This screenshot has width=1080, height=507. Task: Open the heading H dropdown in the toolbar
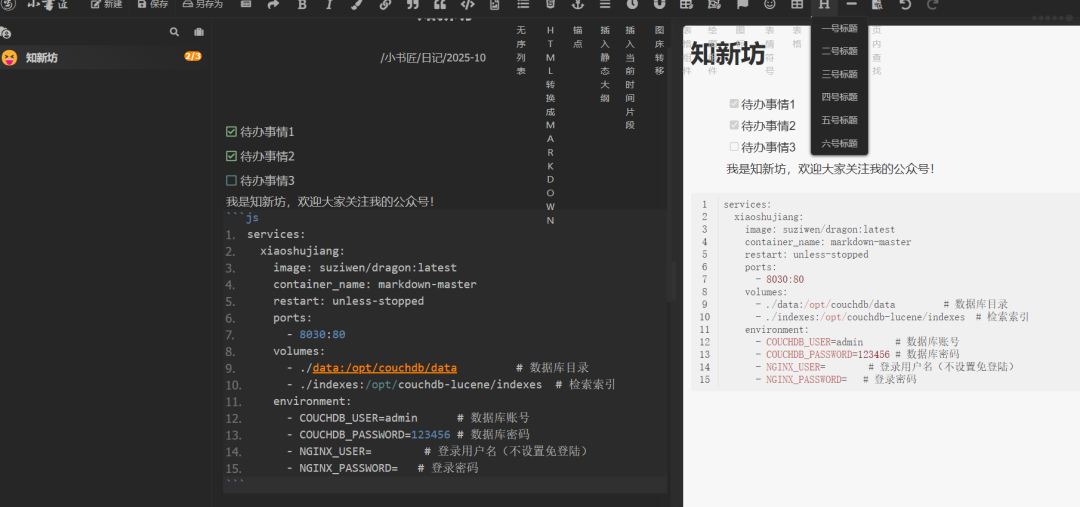click(824, 5)
